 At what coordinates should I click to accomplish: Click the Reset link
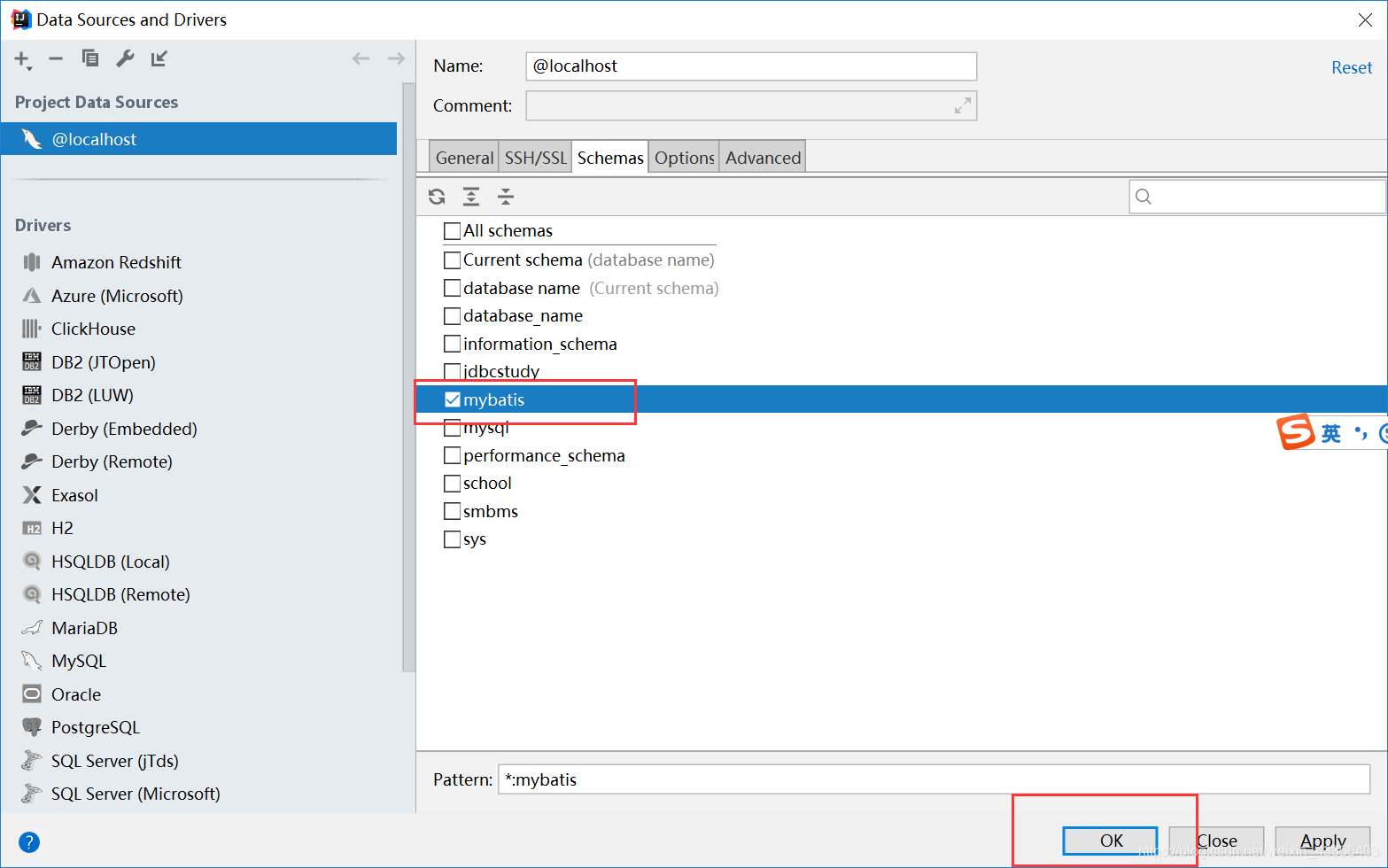coord(1351,67)
